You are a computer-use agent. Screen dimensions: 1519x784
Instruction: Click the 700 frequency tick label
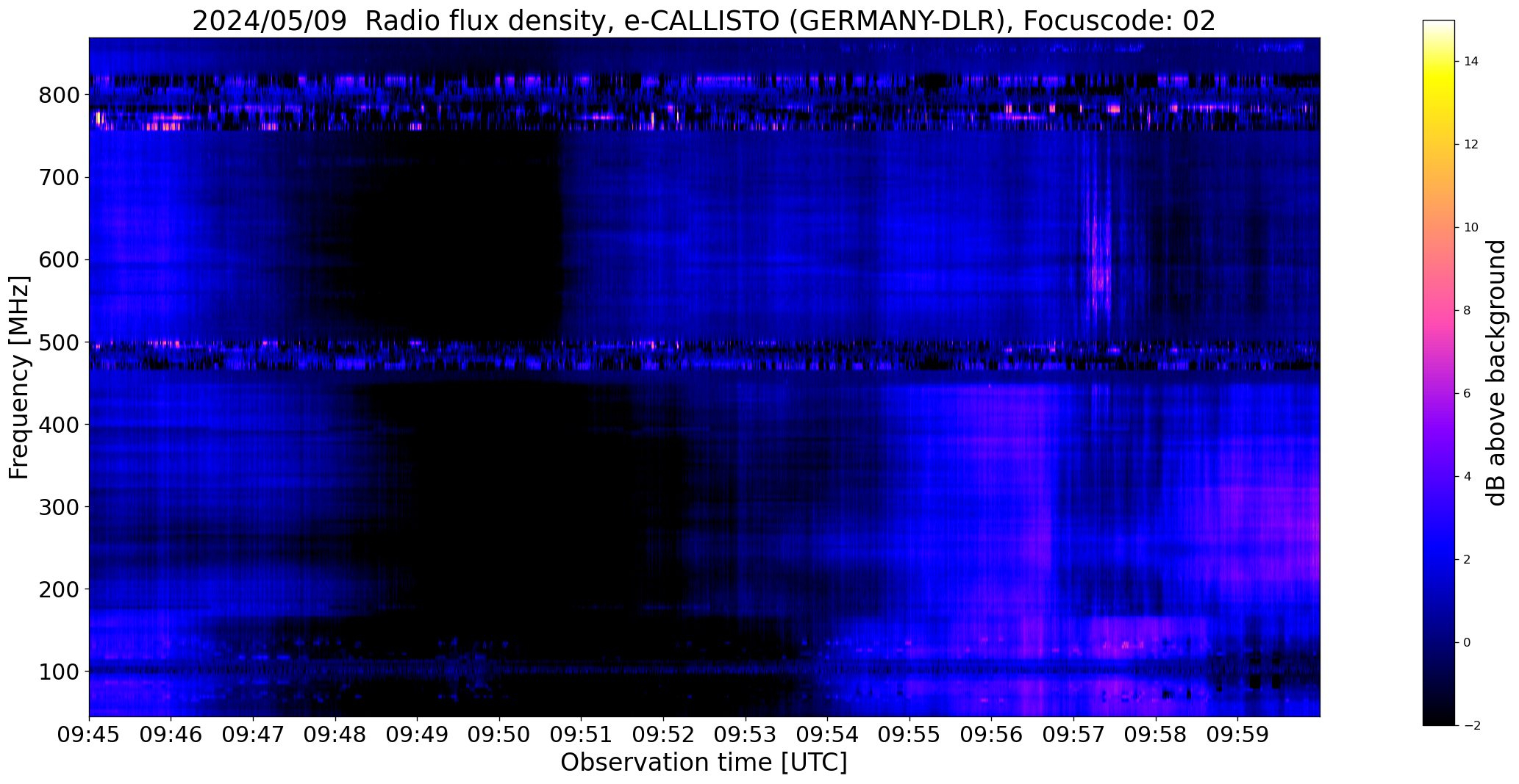point(59,178)
